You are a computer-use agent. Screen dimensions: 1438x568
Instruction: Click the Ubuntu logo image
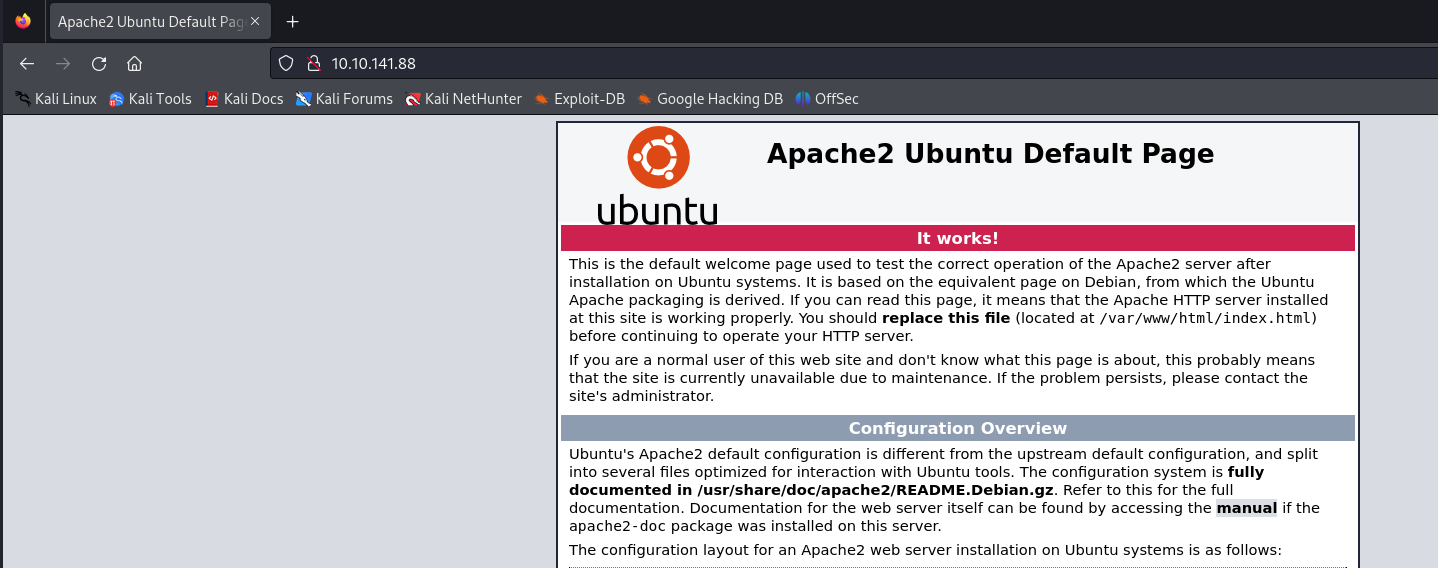click(x=657, y=176)
